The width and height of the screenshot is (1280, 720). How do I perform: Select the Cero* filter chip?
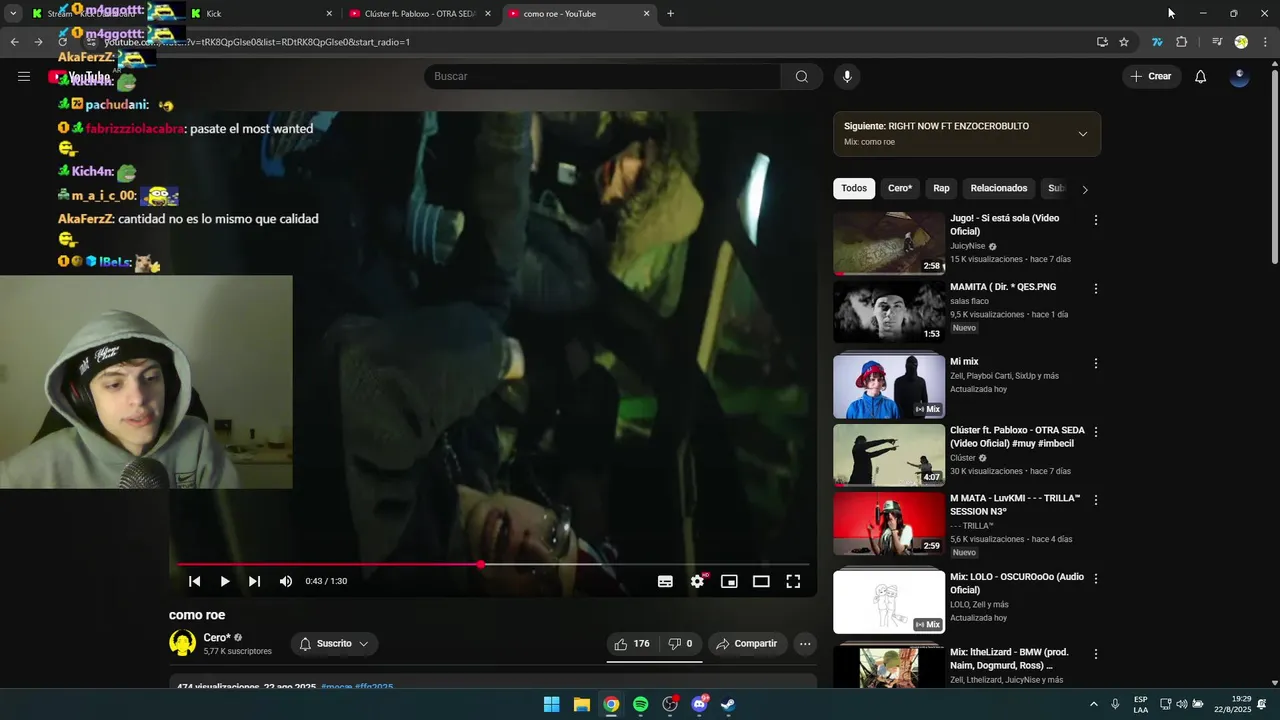[x=900, y=188]
